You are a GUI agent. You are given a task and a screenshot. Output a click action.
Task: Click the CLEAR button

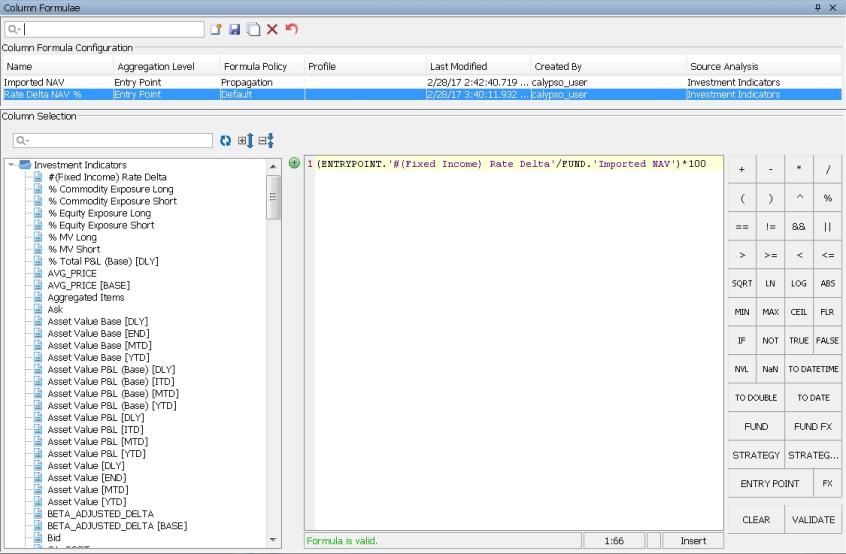(x=756, y=519)
